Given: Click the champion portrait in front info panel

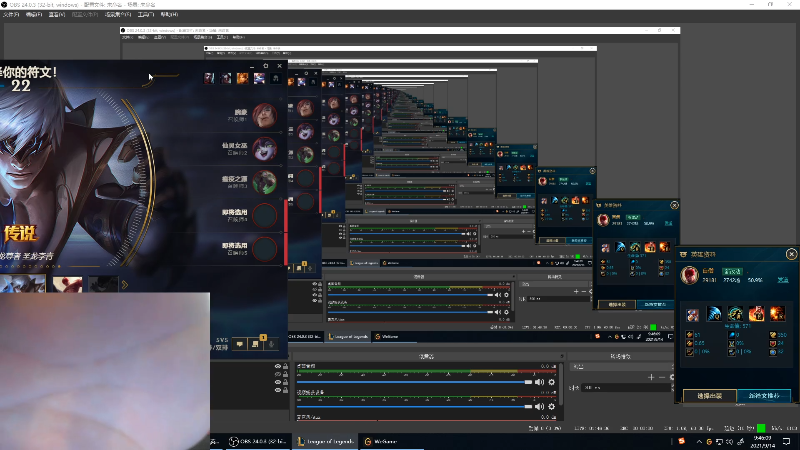Looking at the screenshot, I should 690,276.
